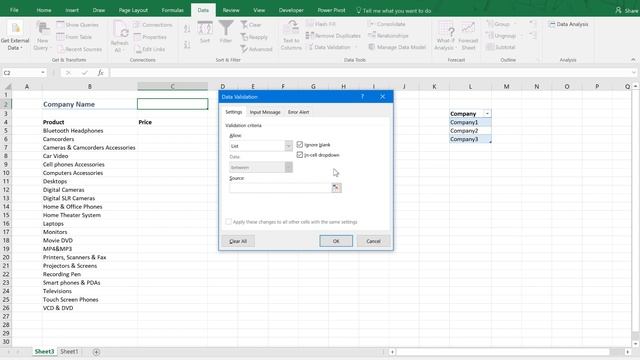Open the Name Box dropdown arrow
Screen dimensions: 640x360
pyautogui.click(x=42, y=73)
